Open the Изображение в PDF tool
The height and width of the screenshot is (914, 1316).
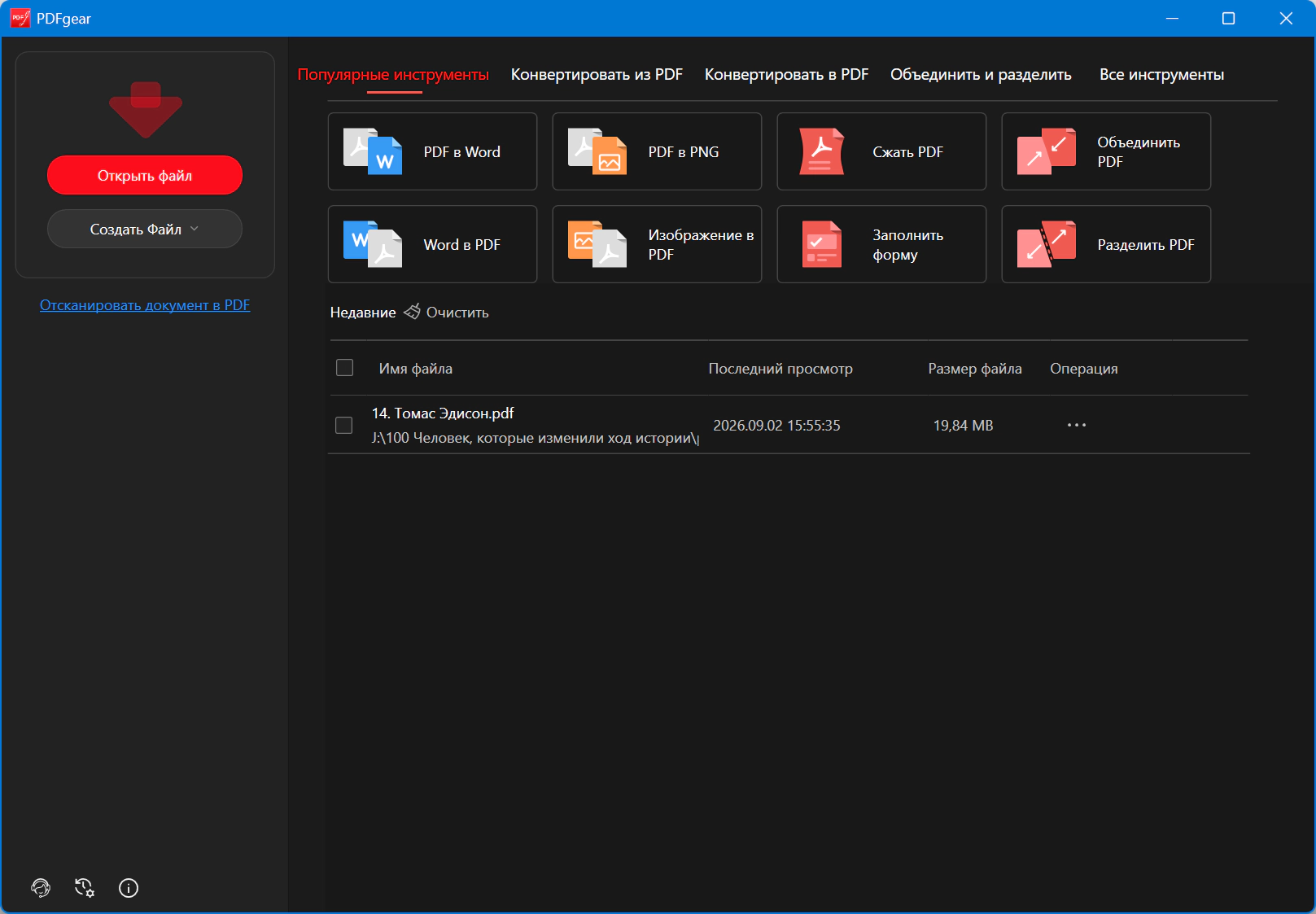coord(657,244)
